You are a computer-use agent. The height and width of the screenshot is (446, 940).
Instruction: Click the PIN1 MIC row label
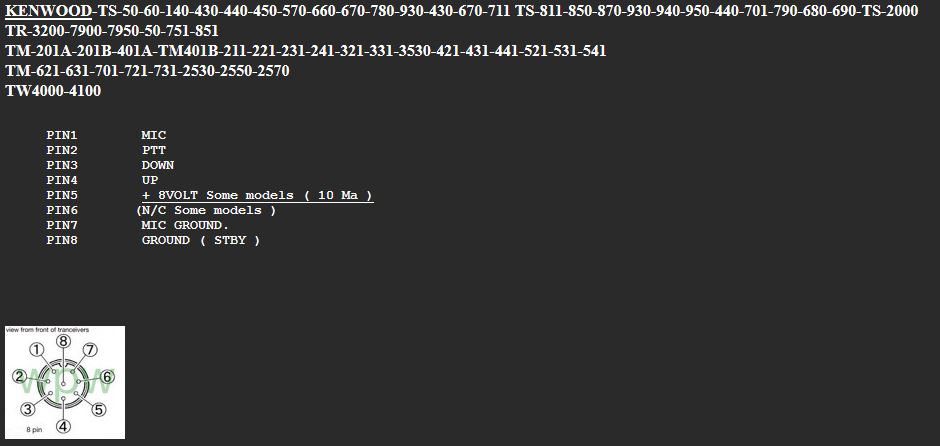(62, 135)
